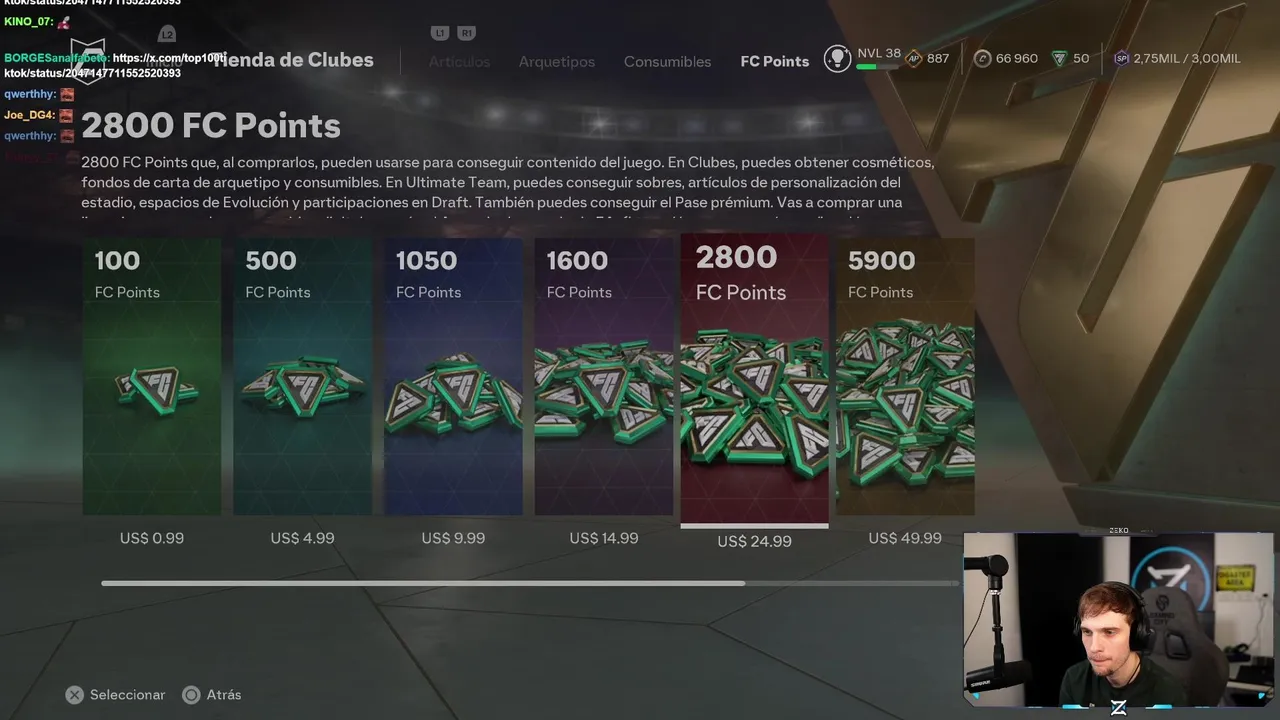This screenshot has width=1280, height=720.
Task: Open the Consumibles tab
Action: (x=667, y=61)
